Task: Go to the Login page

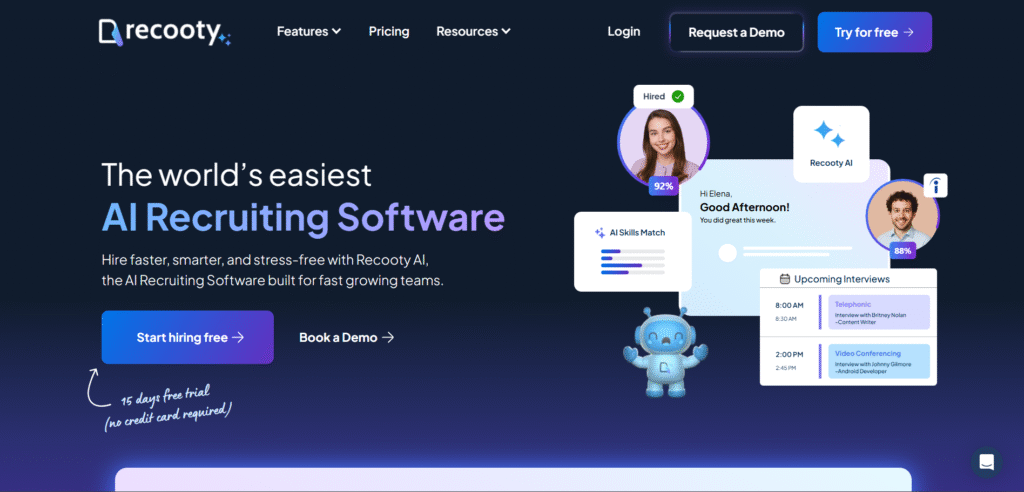Action: click(624, 32)
